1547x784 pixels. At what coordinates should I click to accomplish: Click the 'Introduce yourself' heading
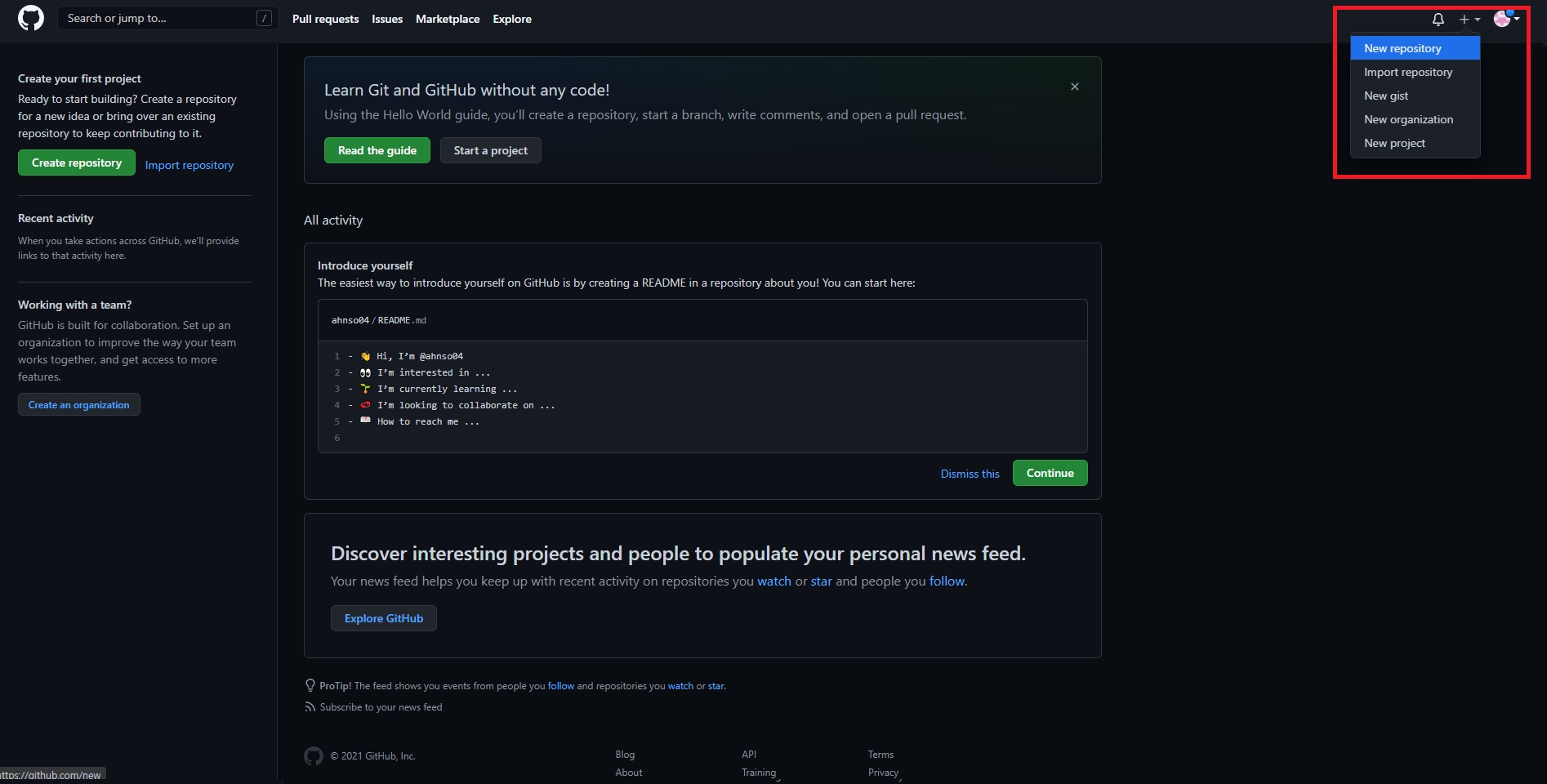pyautogui.click(x=365, y=265)
